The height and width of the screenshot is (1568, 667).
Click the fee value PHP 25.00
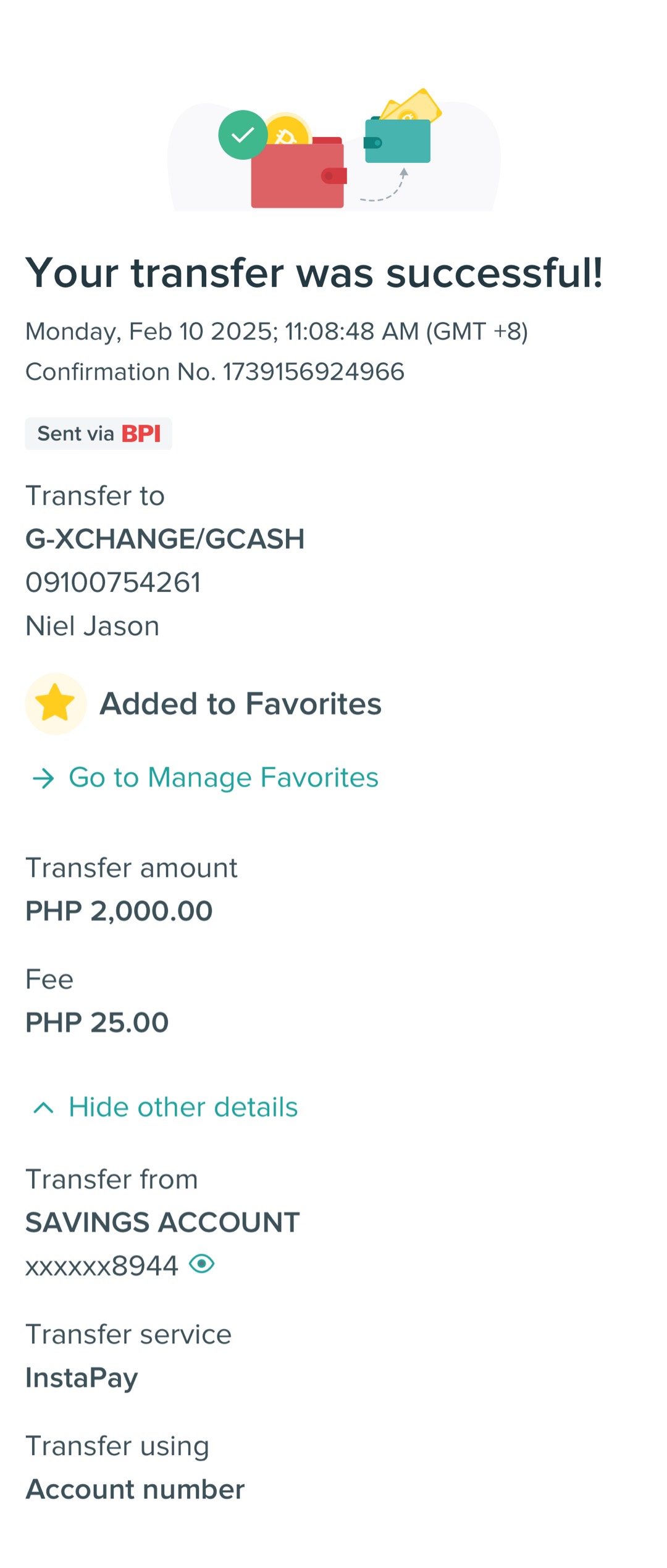point(97,1022)
